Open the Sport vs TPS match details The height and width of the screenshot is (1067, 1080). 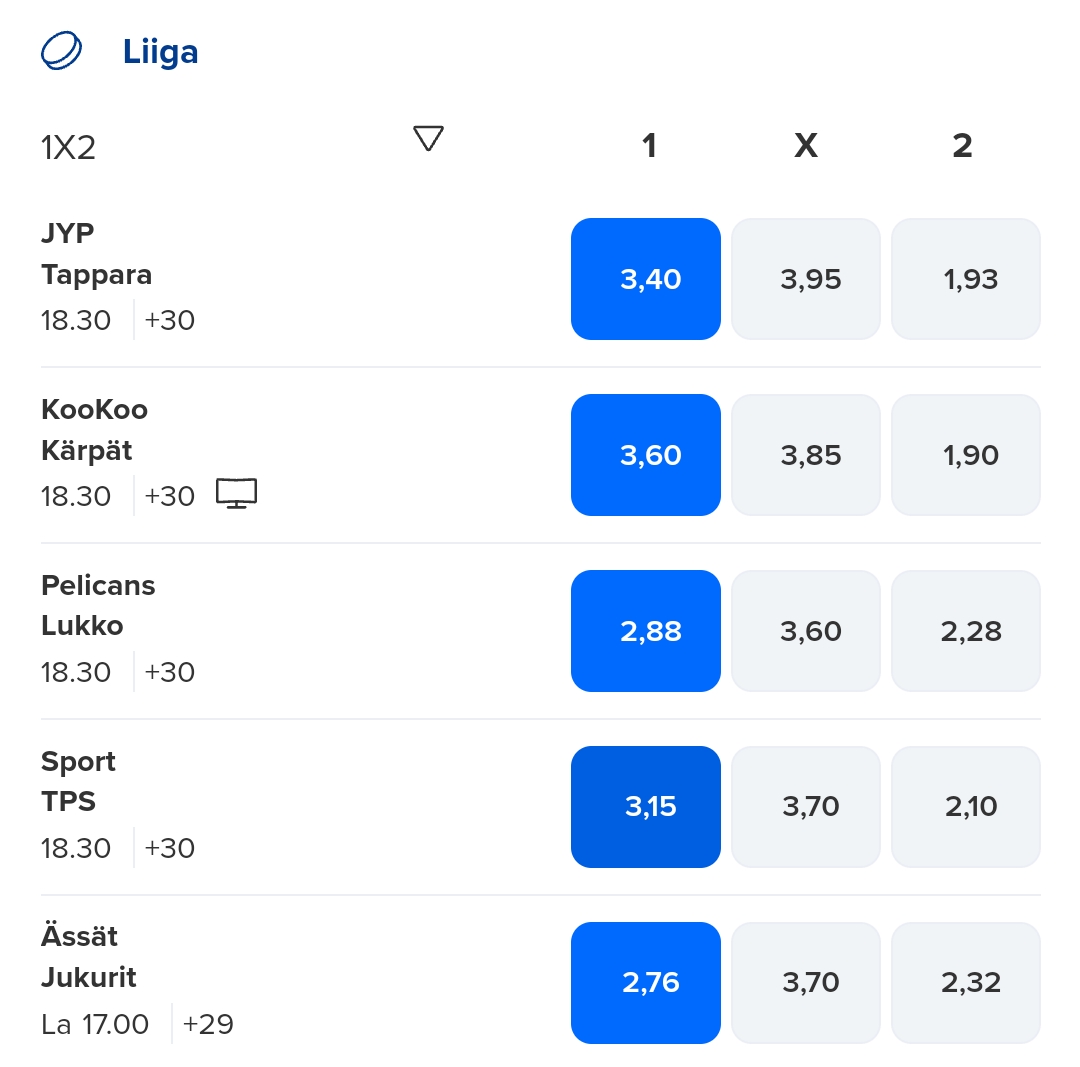[79, 782]
